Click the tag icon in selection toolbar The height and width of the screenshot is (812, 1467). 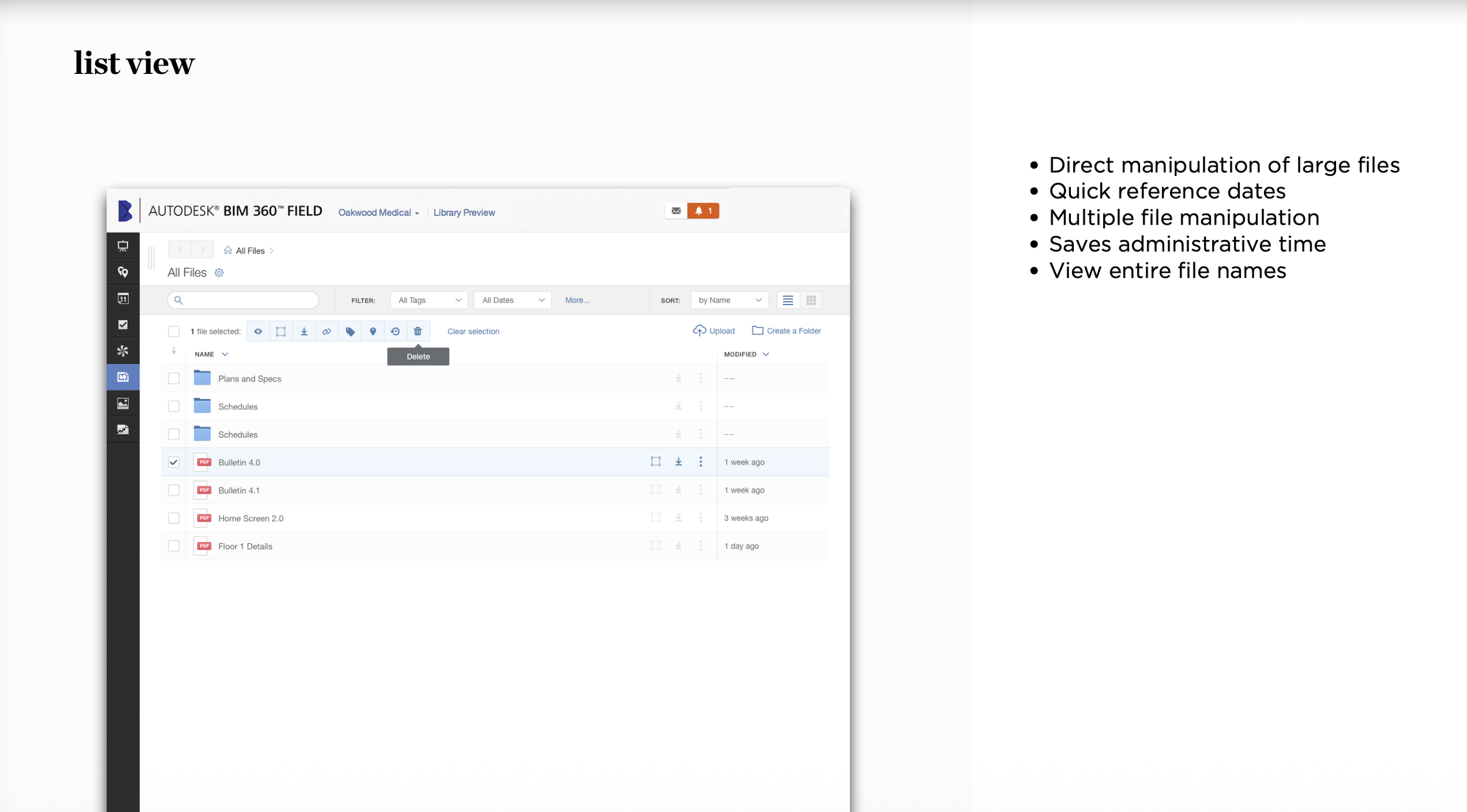(x=350, y=331)
